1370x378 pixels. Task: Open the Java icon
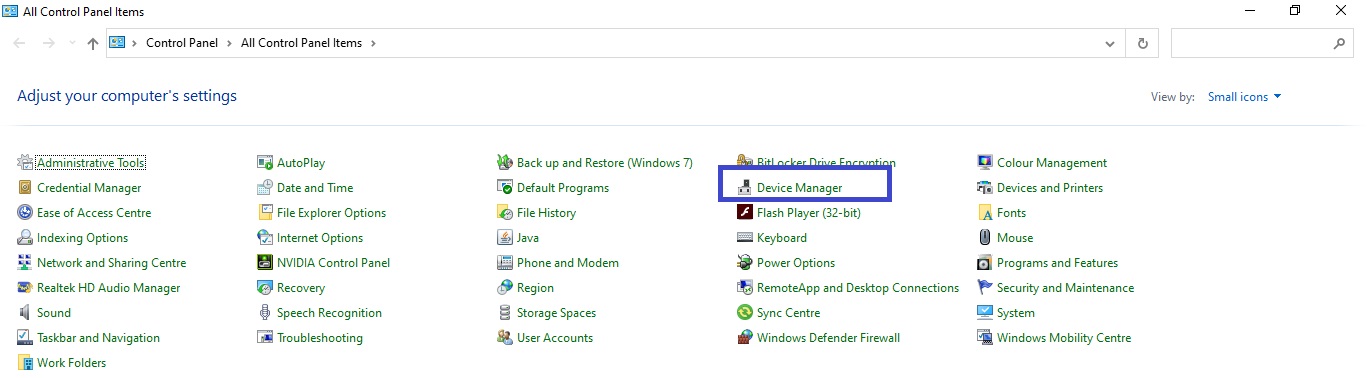pos(505,238)
